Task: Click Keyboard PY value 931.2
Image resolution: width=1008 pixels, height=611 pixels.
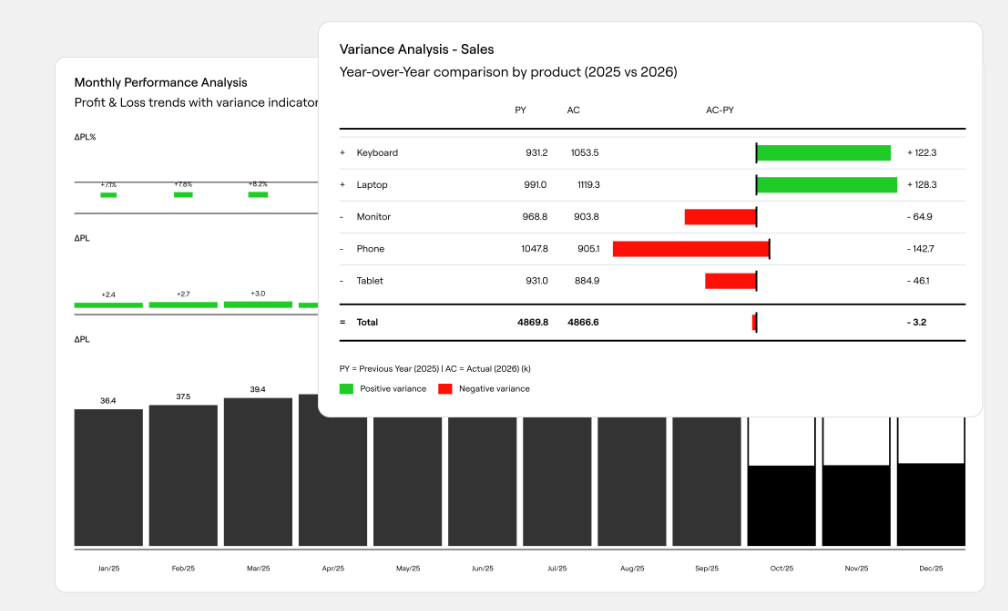Action: point(536,153)
